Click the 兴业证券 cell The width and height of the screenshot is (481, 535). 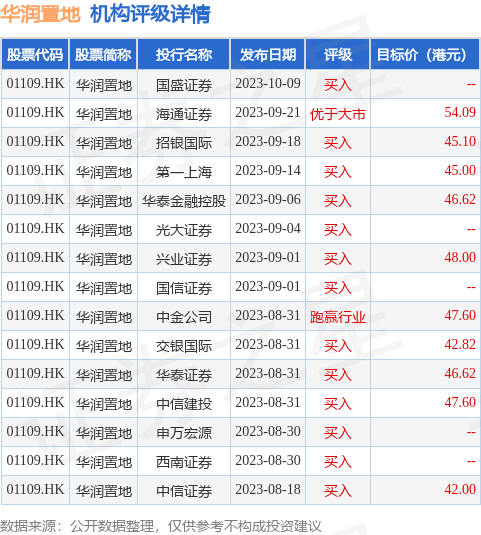(184, 259)
